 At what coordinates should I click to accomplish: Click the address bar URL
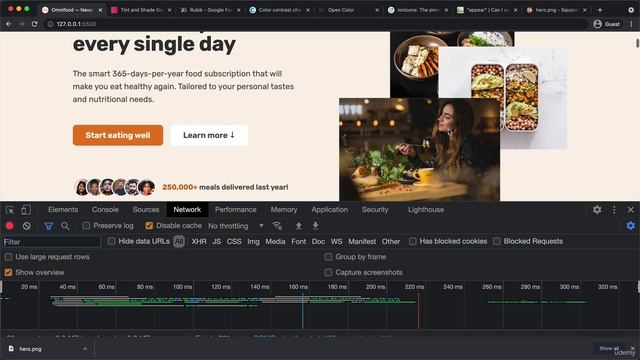[76, 24]
